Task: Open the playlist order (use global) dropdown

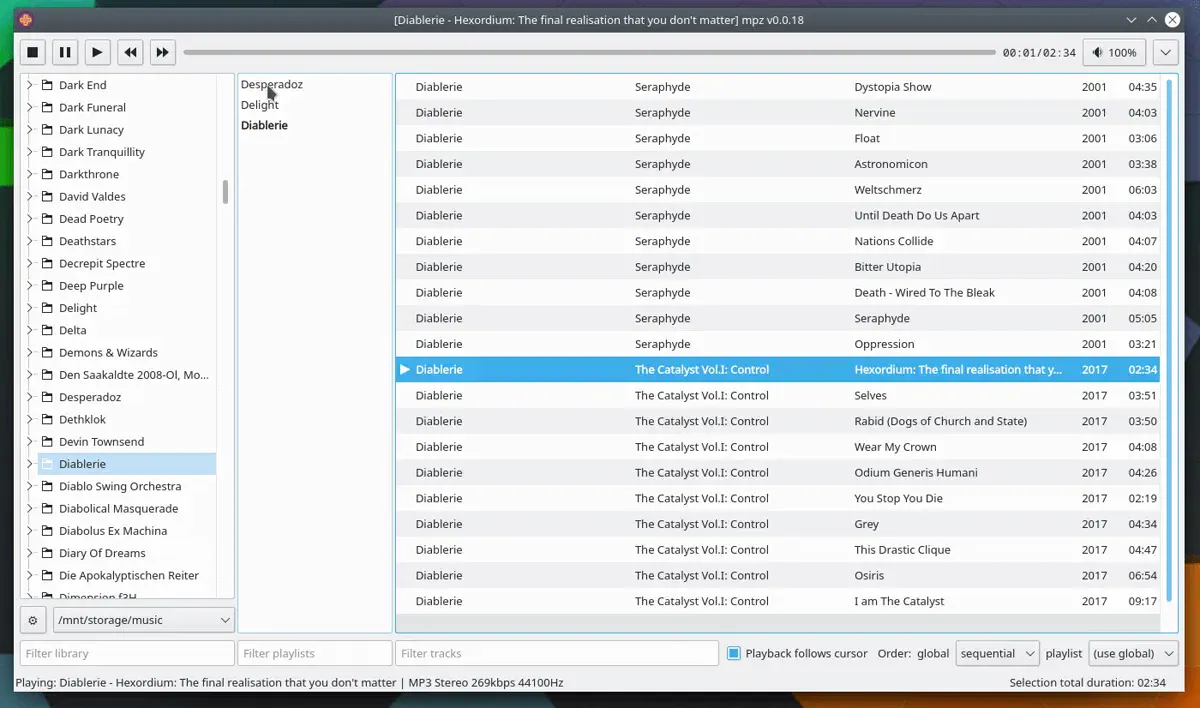Action: (1133, 653)
